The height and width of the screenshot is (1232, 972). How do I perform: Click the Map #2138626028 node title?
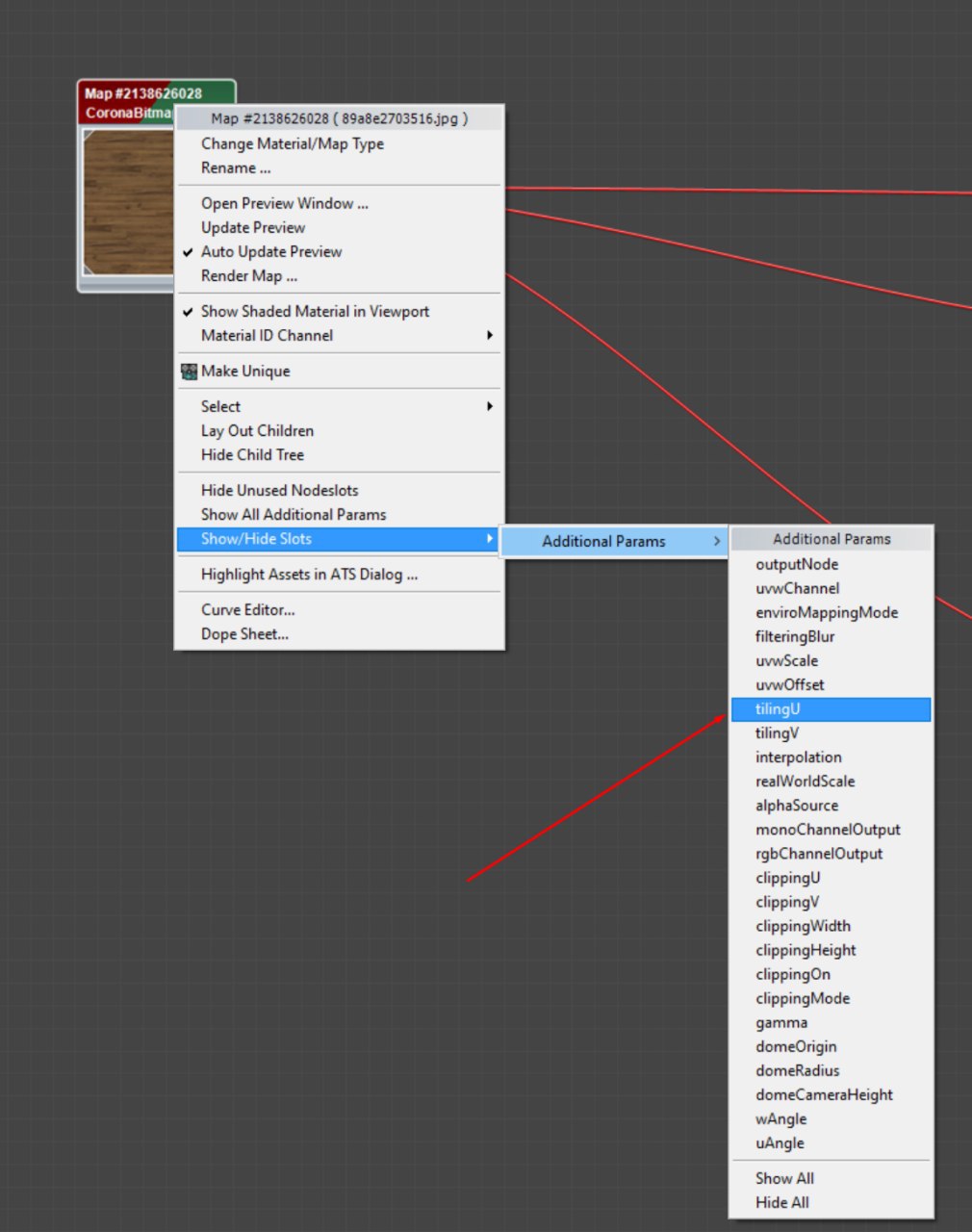(x=143, y=93)
